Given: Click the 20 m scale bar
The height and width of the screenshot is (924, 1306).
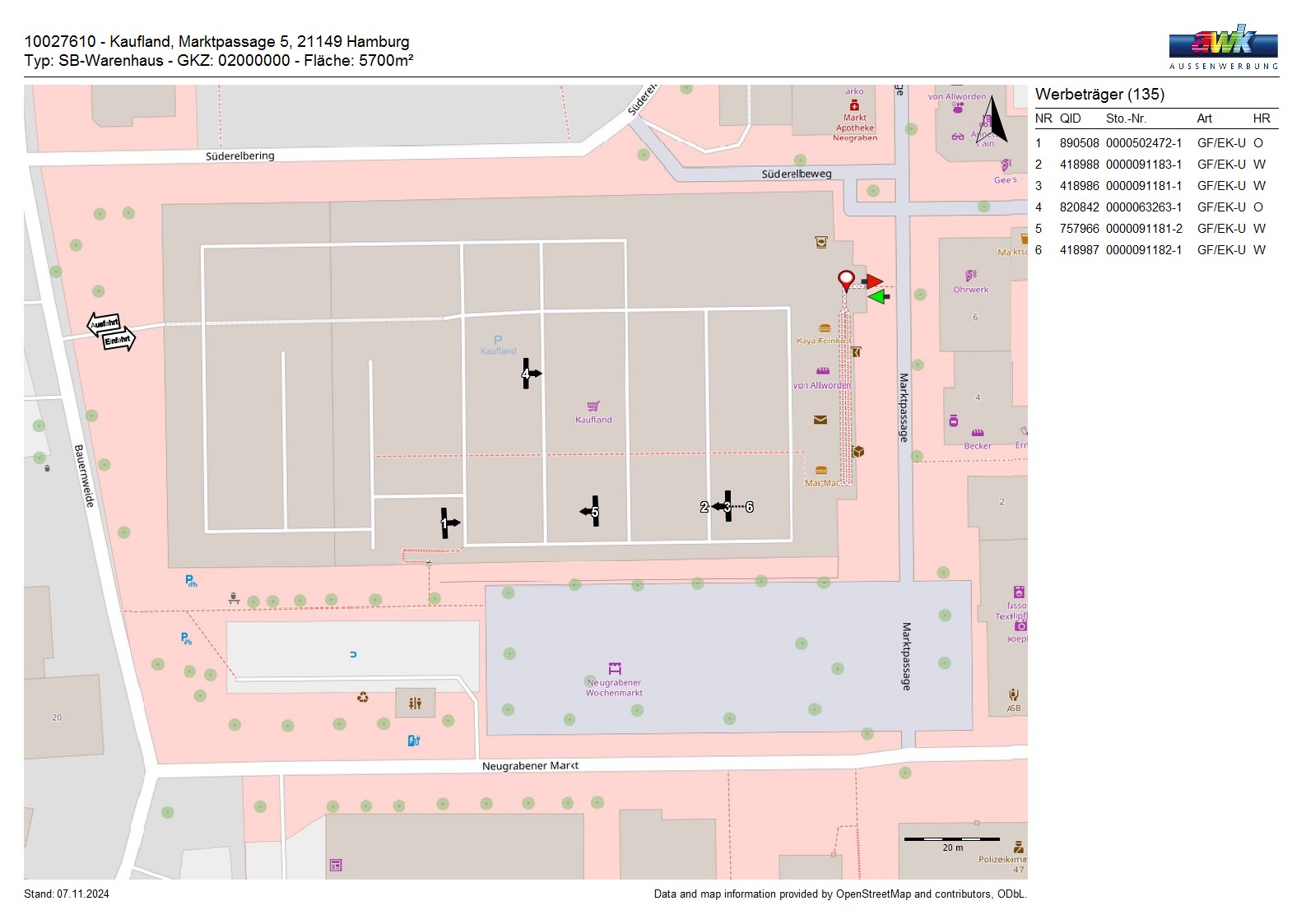Looking at the screenshot, I should pyautogui.click(x=951, y=840).
